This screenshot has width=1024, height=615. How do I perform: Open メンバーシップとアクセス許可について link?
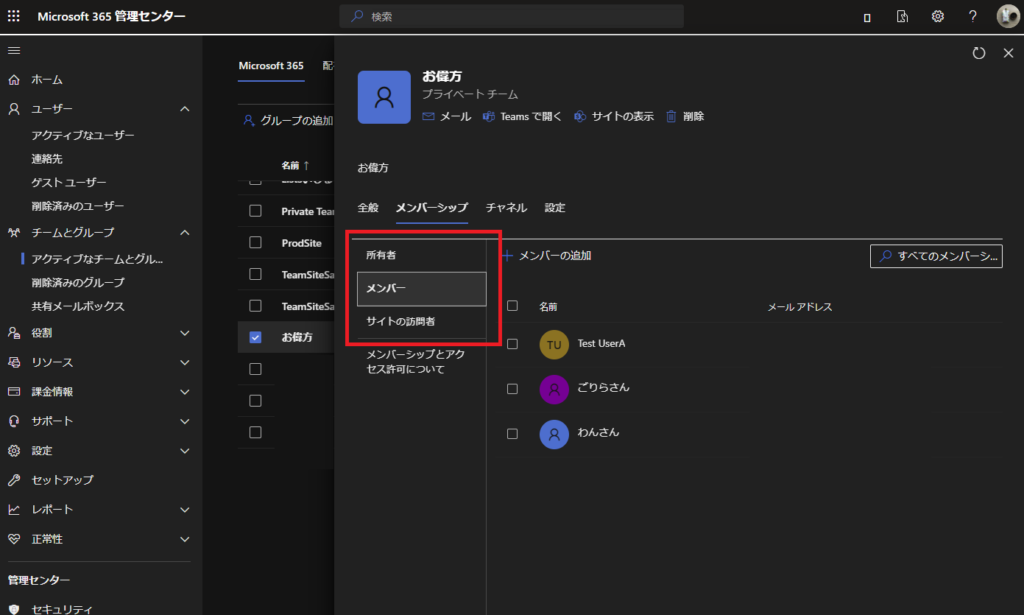415,362
